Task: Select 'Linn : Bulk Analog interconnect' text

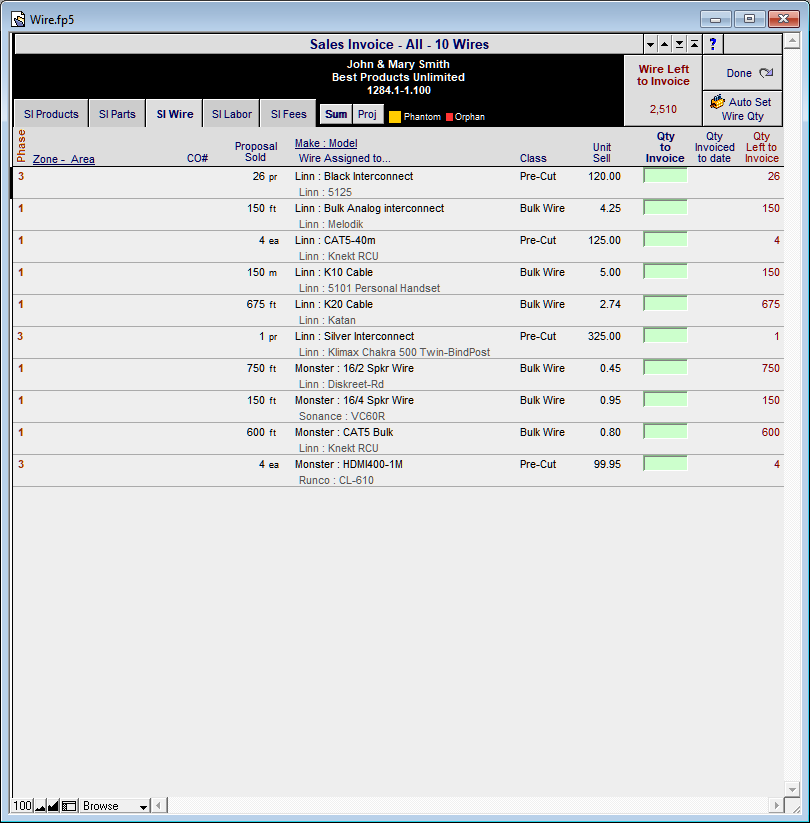Action: point(369,208)
